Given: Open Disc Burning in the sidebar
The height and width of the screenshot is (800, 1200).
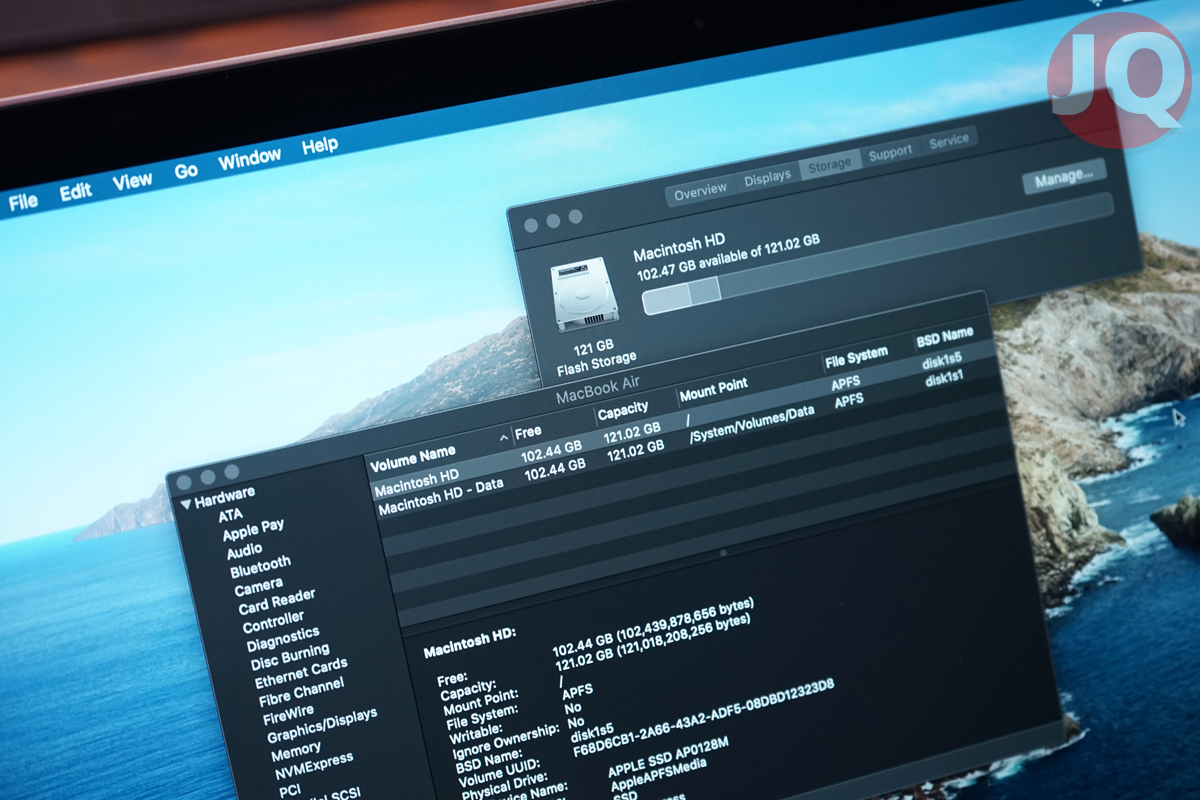Looking at the screenshot, I should pos(290,657).
